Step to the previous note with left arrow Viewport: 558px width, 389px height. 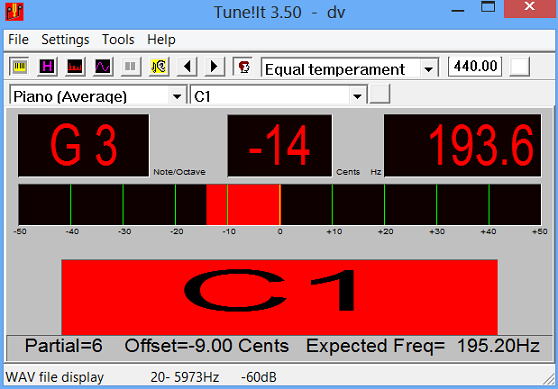(x=187, y=67)
